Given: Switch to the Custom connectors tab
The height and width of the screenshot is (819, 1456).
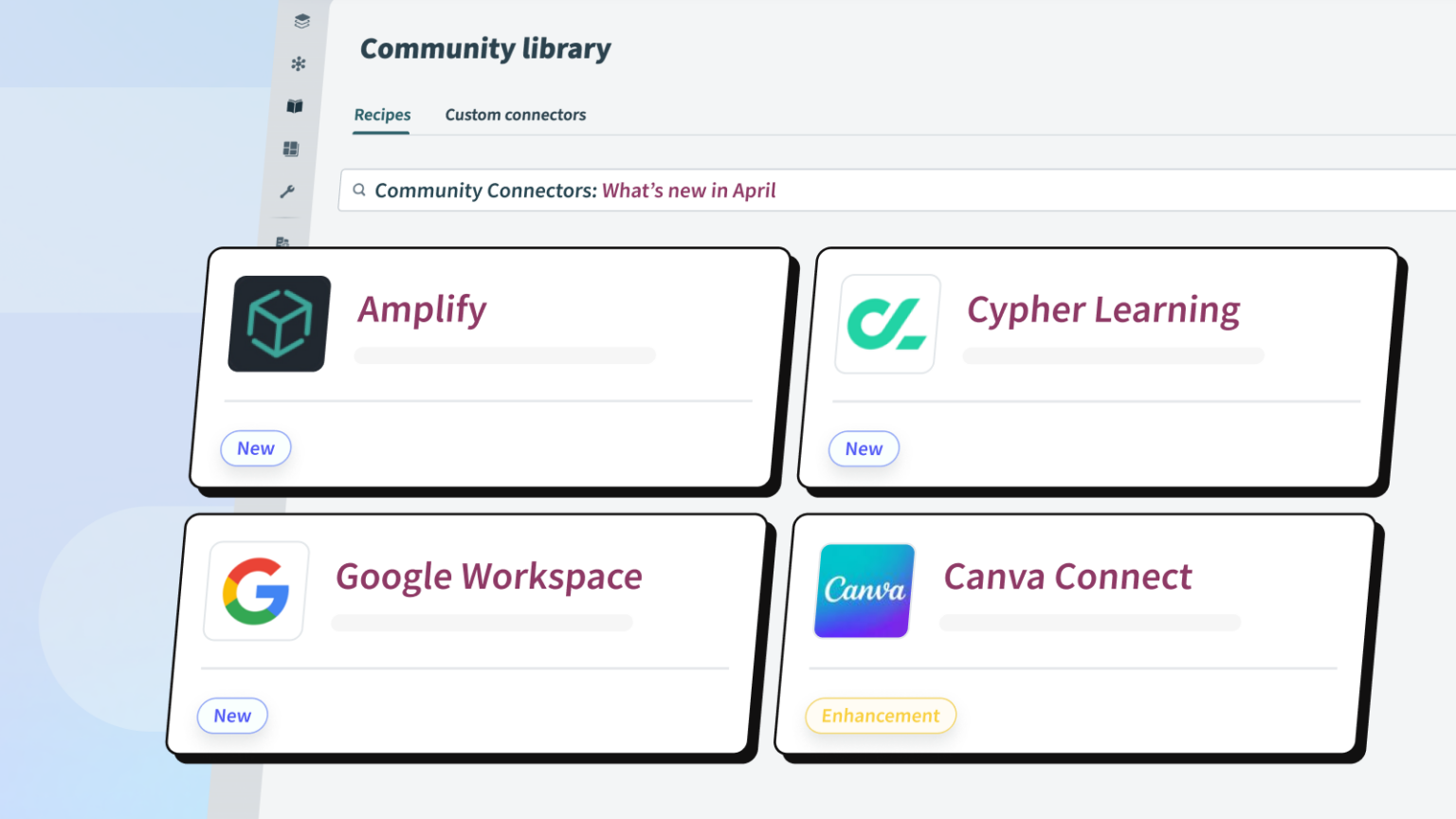Looking at the screenshot, I should pos(515,115).
